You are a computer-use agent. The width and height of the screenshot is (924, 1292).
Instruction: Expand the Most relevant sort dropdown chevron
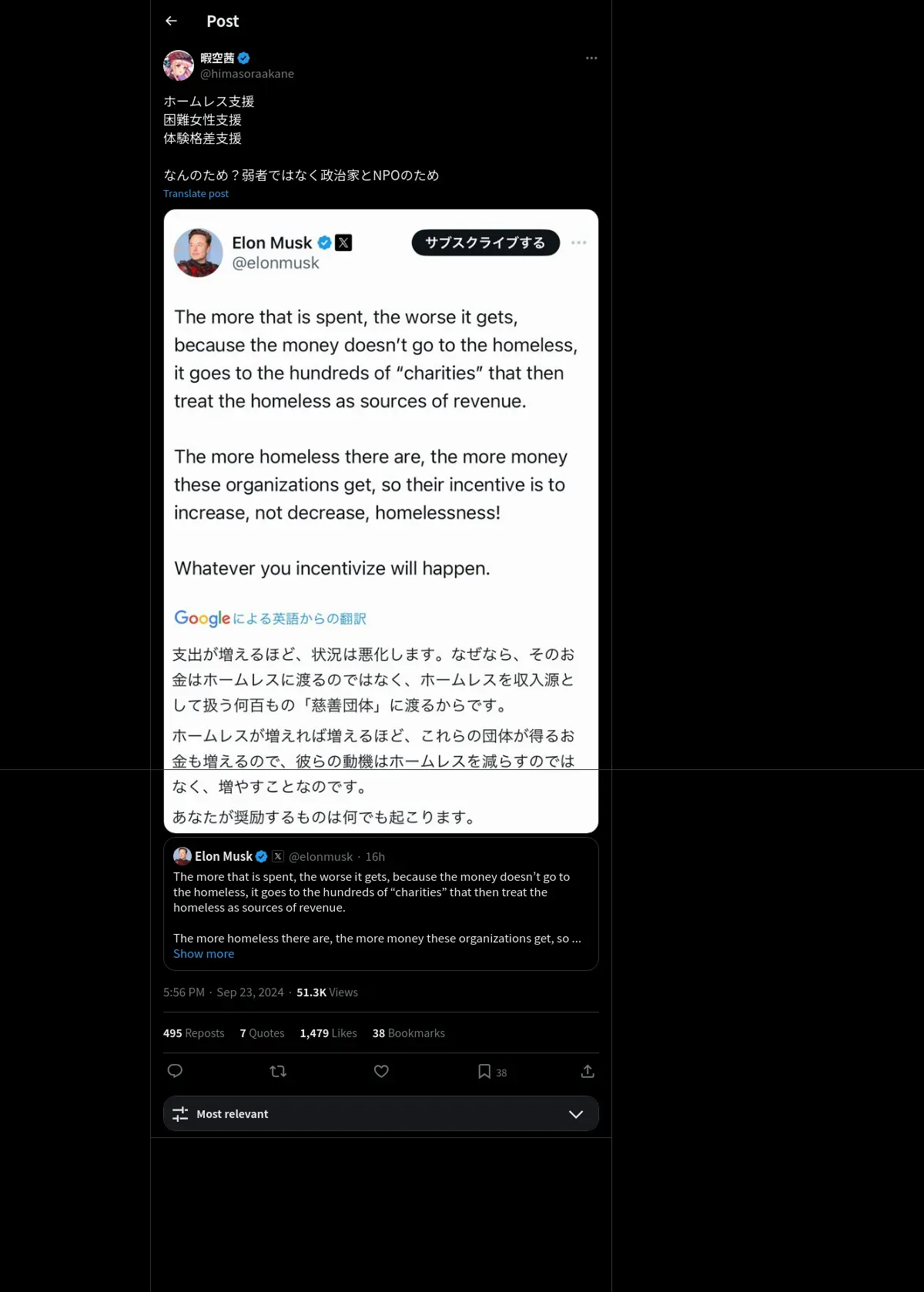(x=576, y=1114)
